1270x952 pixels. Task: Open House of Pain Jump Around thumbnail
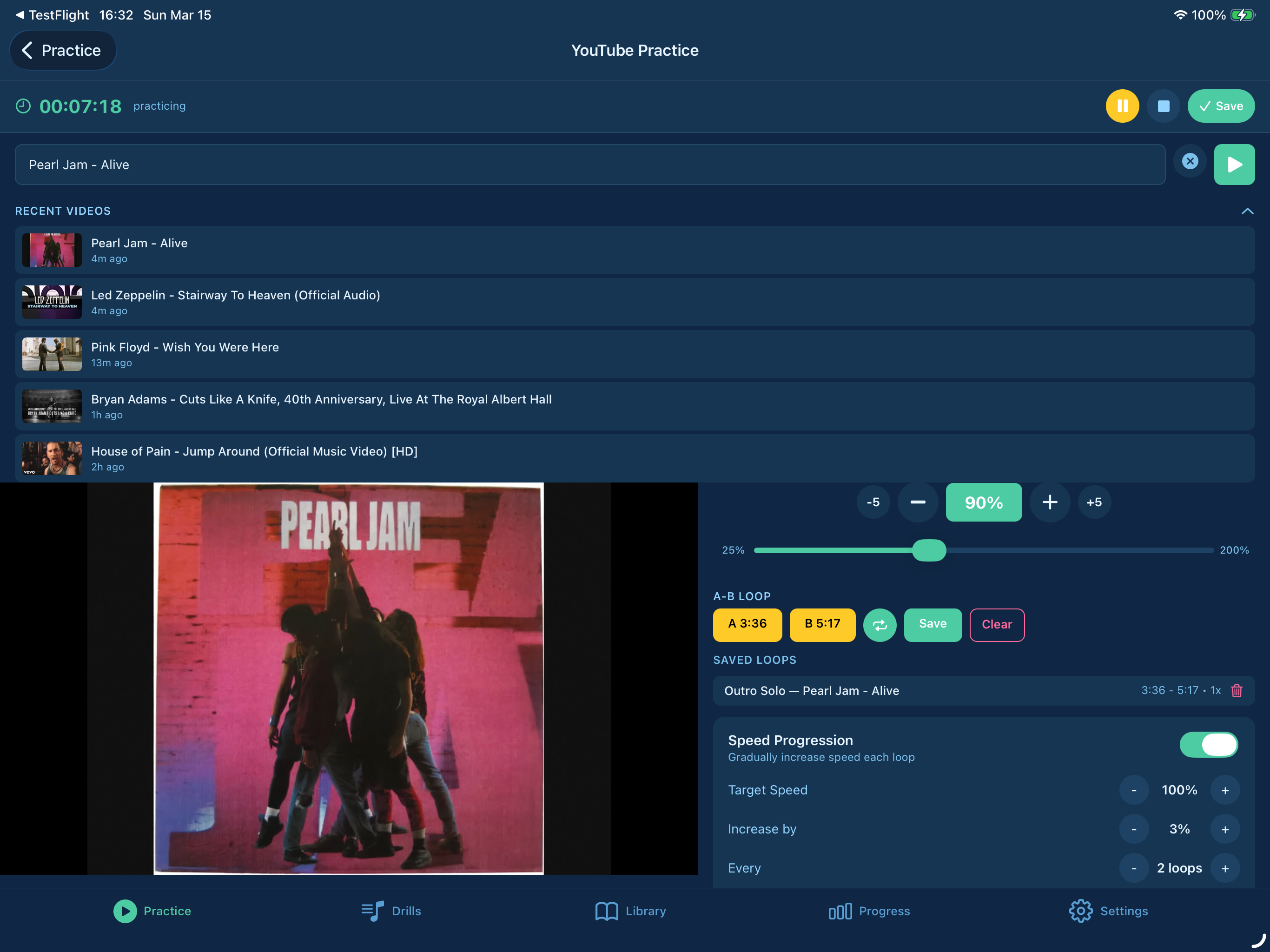[x=52, y=458]
